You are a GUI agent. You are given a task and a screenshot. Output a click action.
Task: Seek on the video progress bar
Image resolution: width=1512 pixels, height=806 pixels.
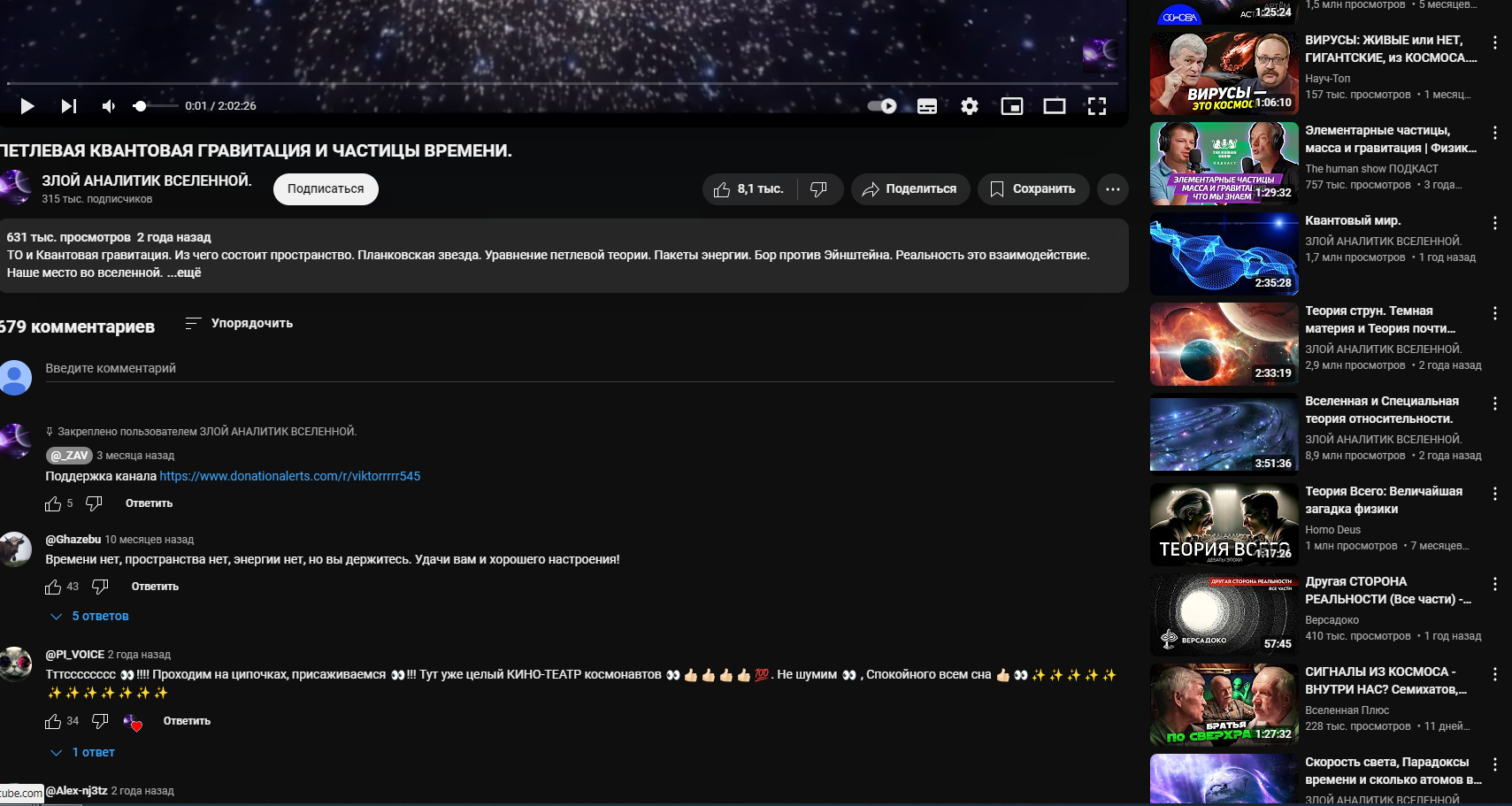point(563,83)
